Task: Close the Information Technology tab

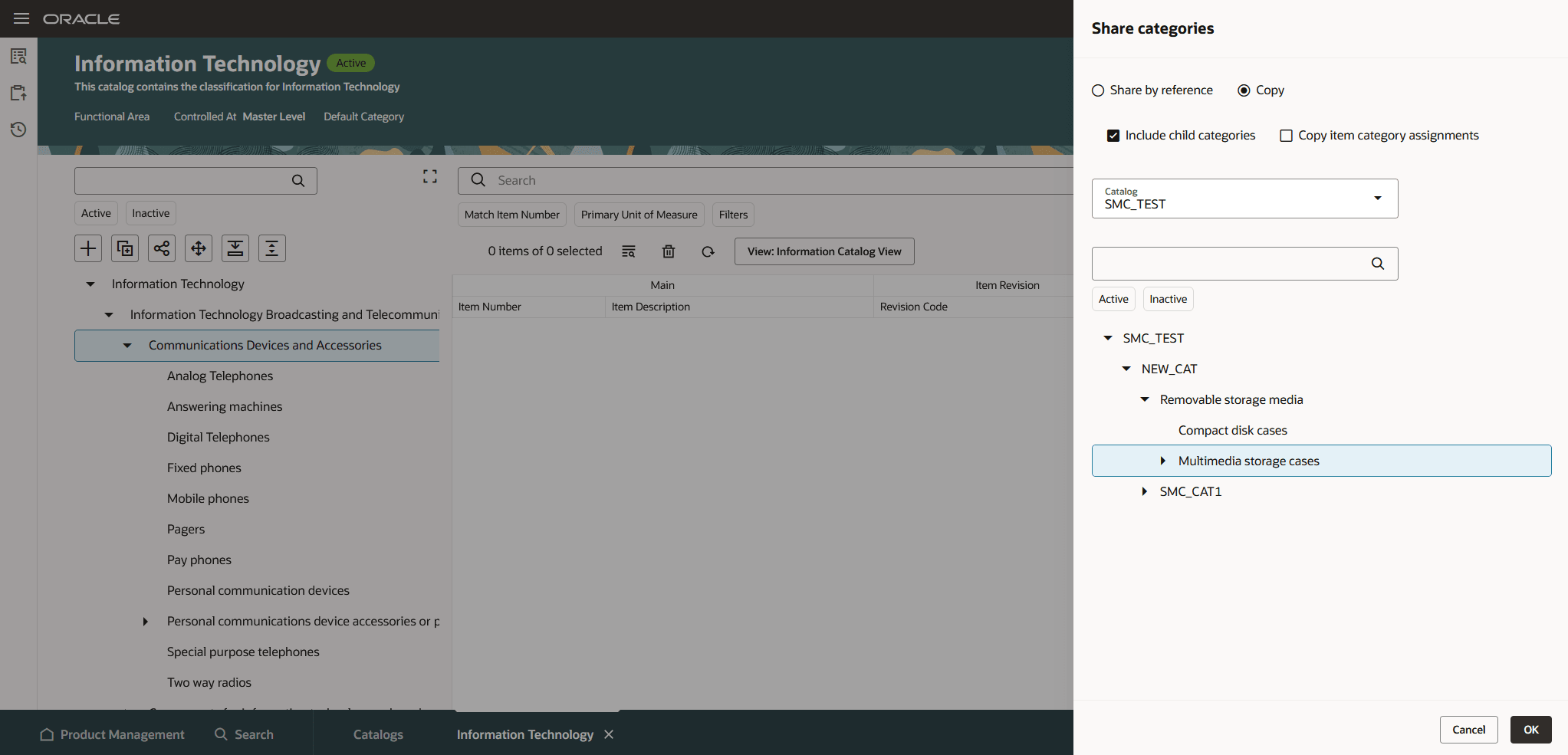Action: [x=609, y=734]
